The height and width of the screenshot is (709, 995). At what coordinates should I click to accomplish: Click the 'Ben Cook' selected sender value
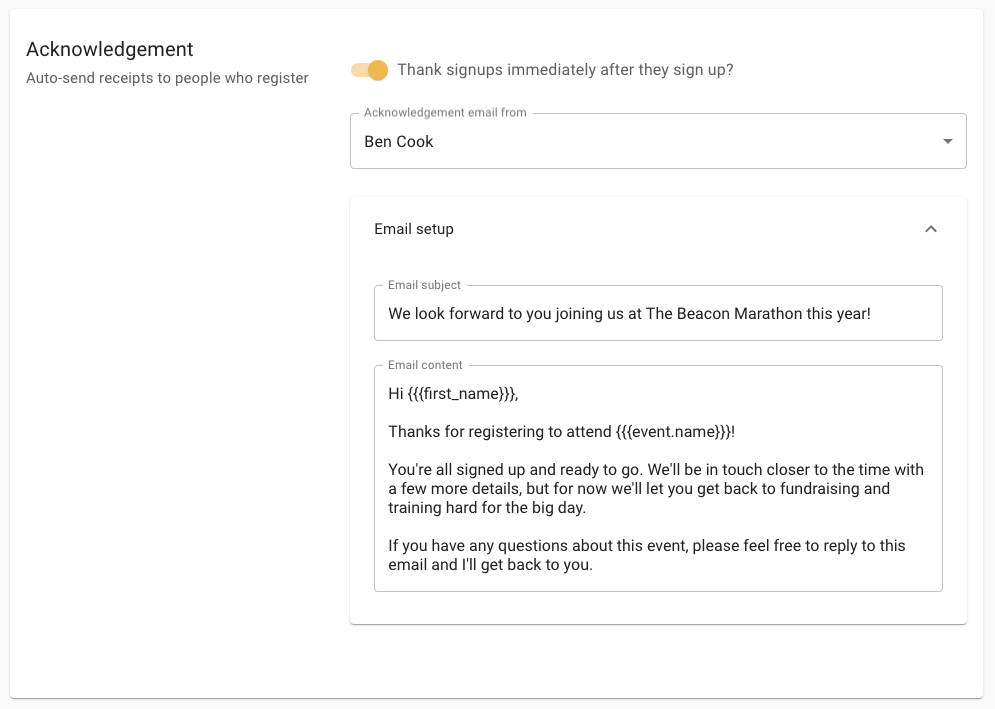click(399, 142)
